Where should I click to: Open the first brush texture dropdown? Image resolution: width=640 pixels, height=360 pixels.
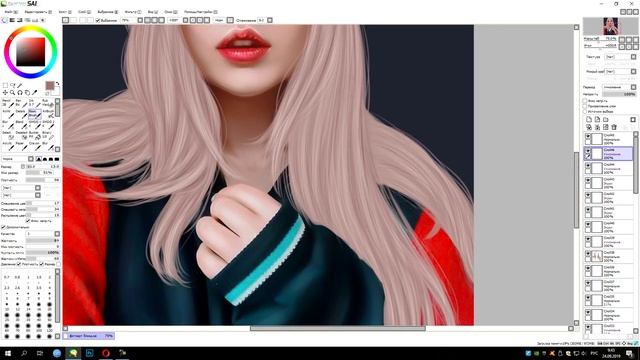pyautogui.click(x=21, y=188)
